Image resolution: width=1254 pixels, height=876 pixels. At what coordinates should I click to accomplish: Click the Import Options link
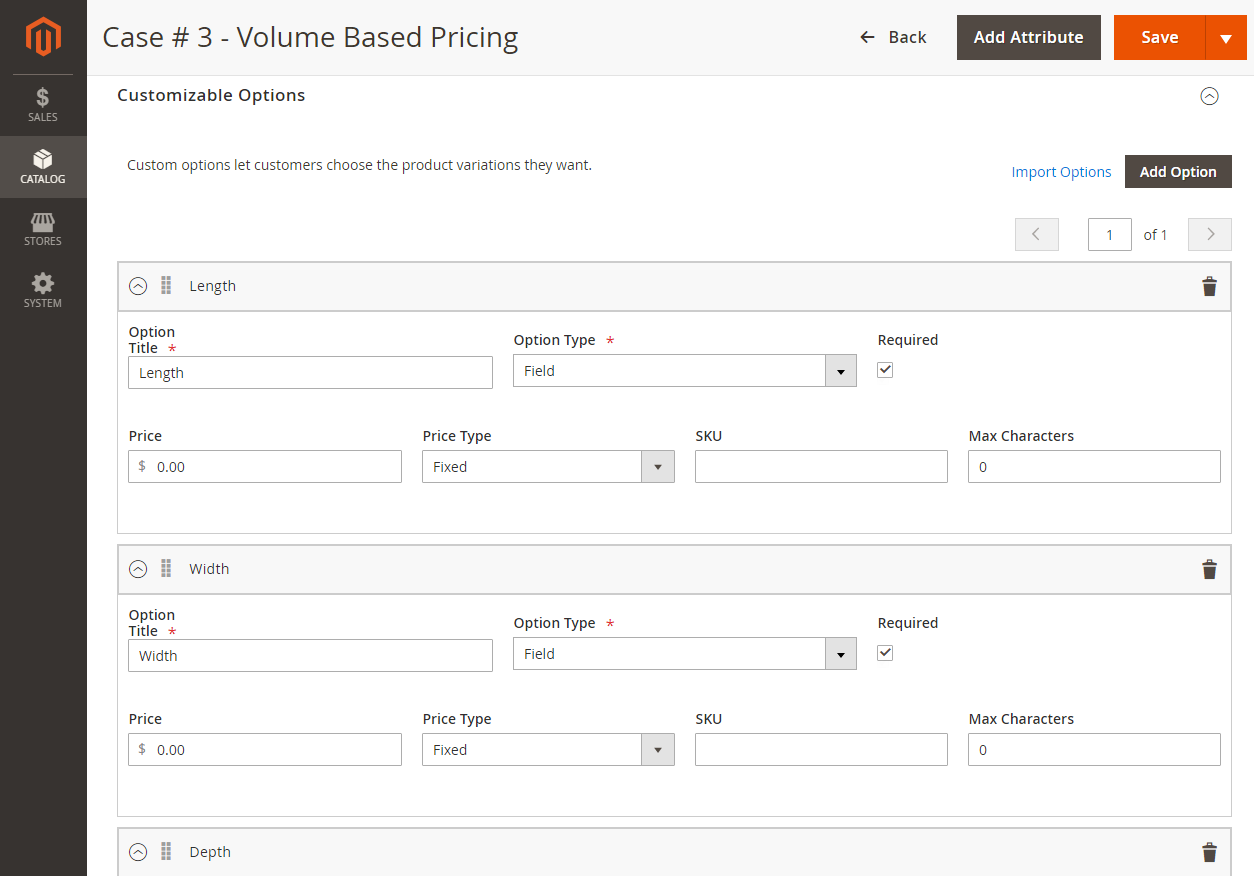[1061, 172]
